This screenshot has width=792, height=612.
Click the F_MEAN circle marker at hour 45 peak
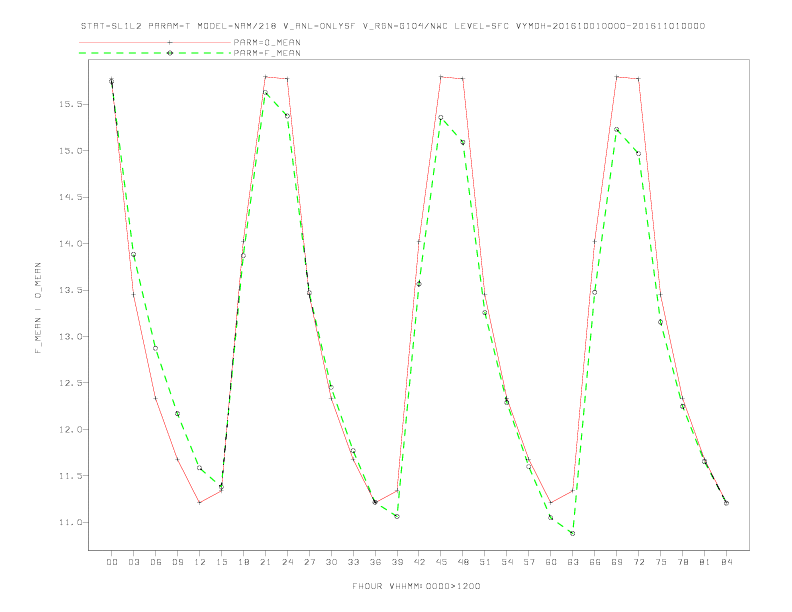coord(440,118)
